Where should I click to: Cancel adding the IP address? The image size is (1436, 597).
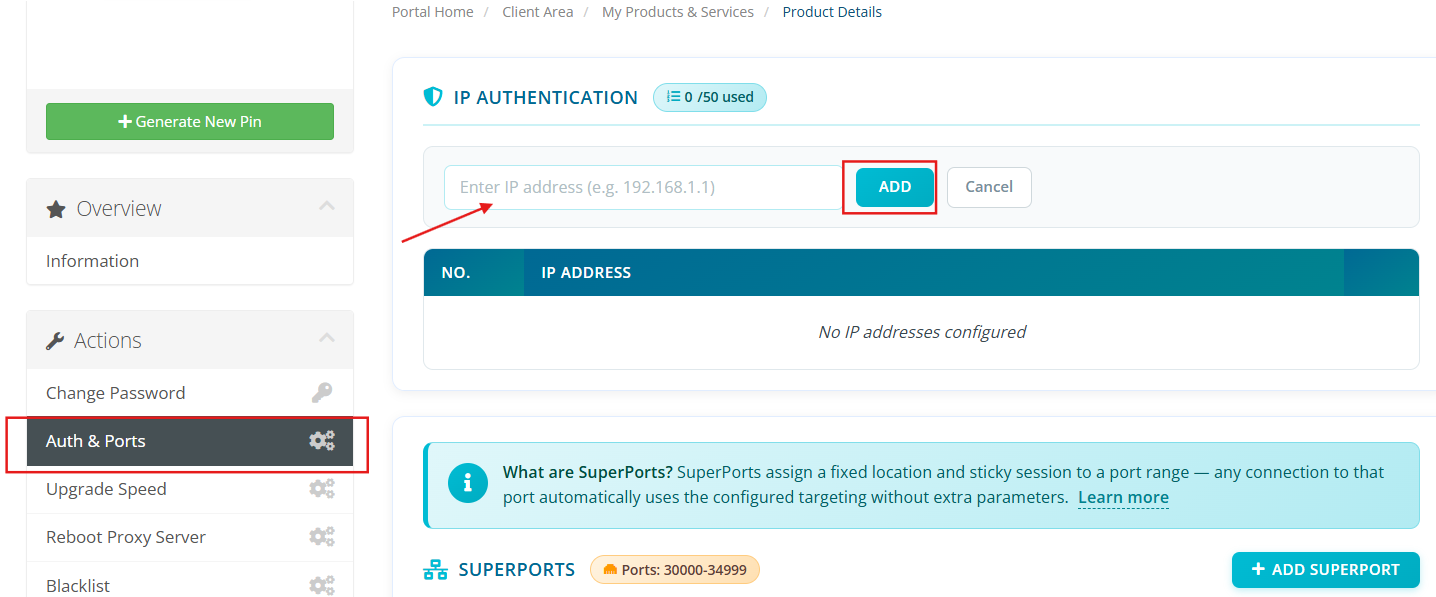pos(988,187)
